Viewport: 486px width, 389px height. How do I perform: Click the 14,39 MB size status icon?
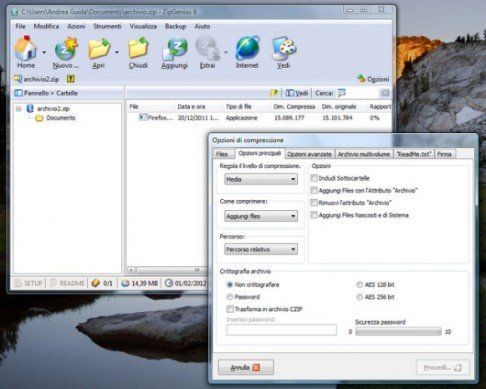125,283
